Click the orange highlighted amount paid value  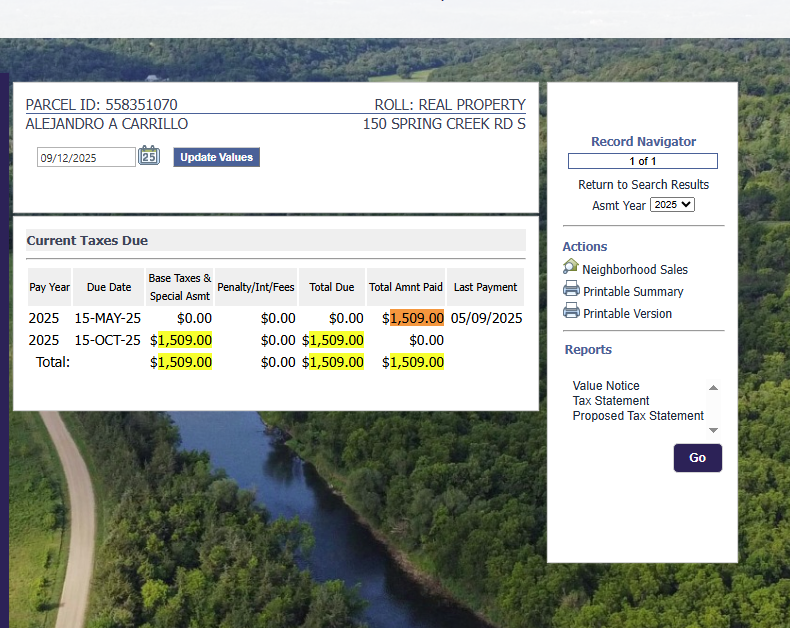[x=417, y=318]
